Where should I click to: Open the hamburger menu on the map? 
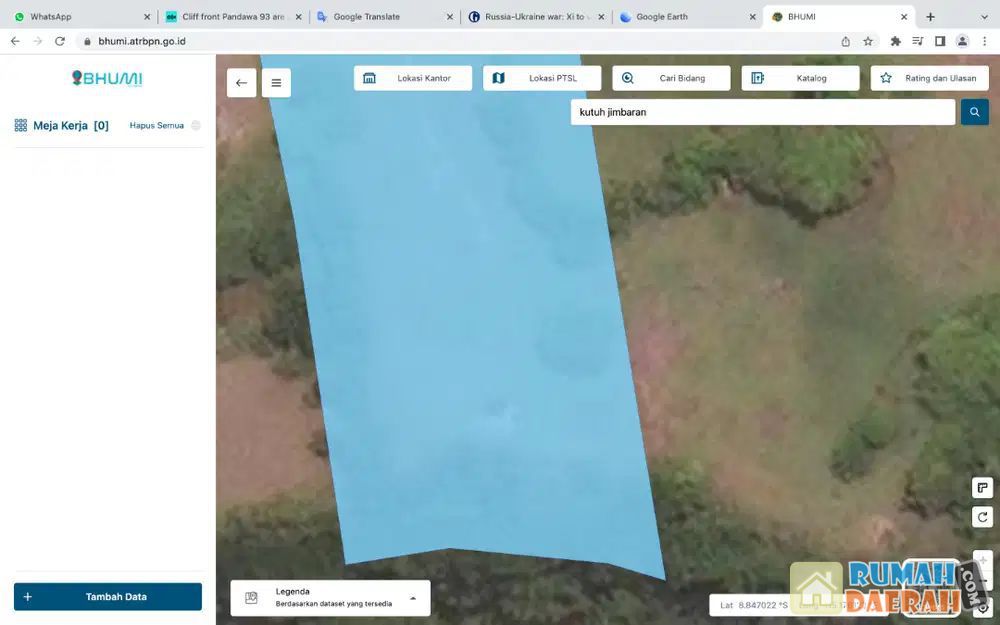pyautogui.click(x=276, y=83)
